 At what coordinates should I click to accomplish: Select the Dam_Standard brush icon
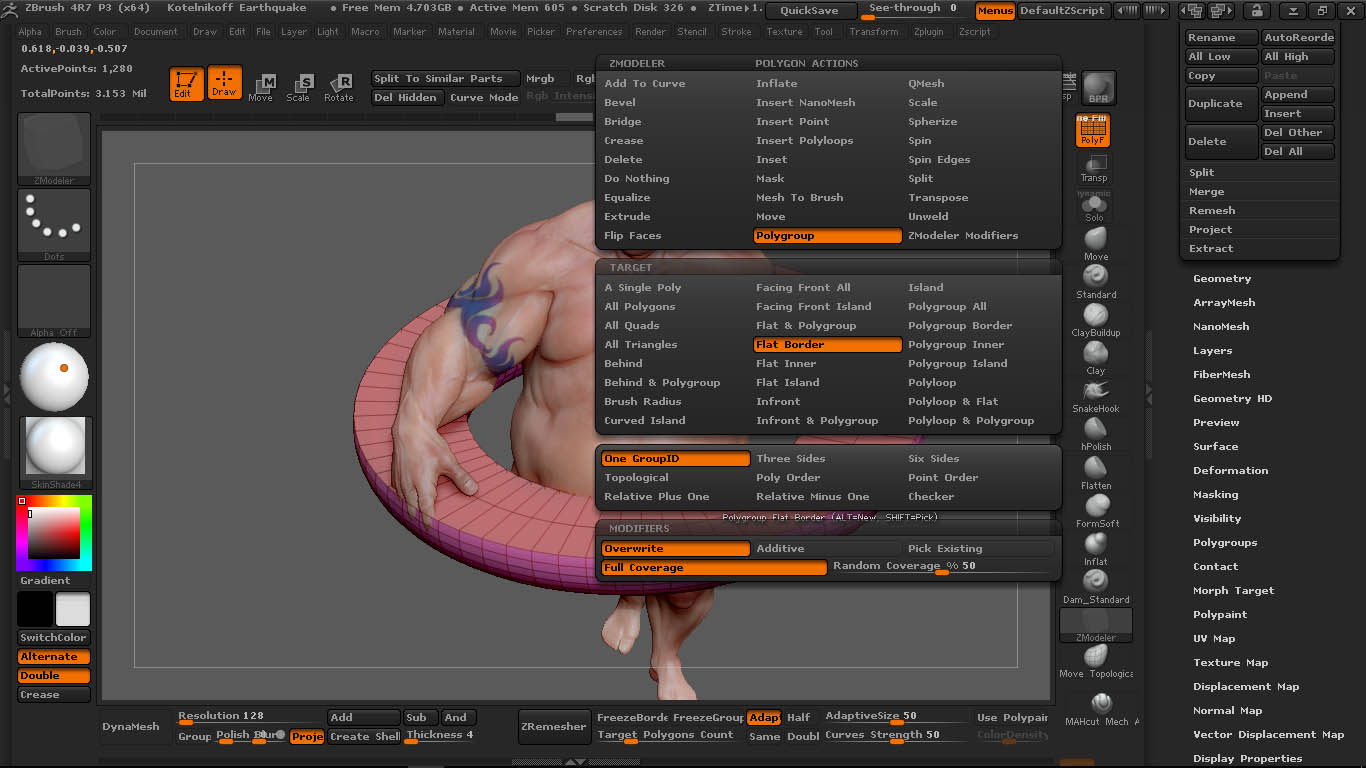tap(1095, 576)
